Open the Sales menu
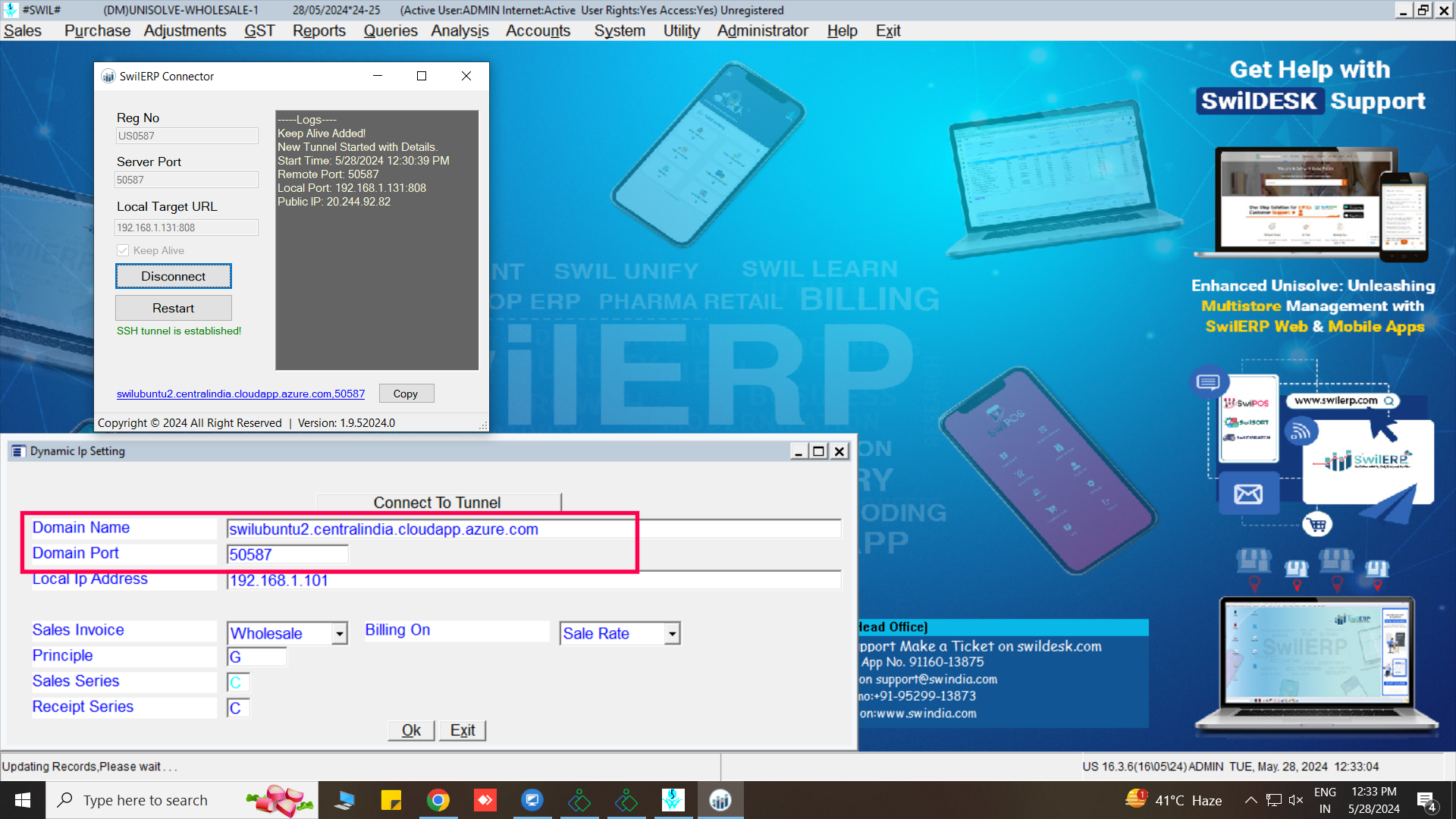Viewport: 1456px width, 819px height. (x=23, y=30)
